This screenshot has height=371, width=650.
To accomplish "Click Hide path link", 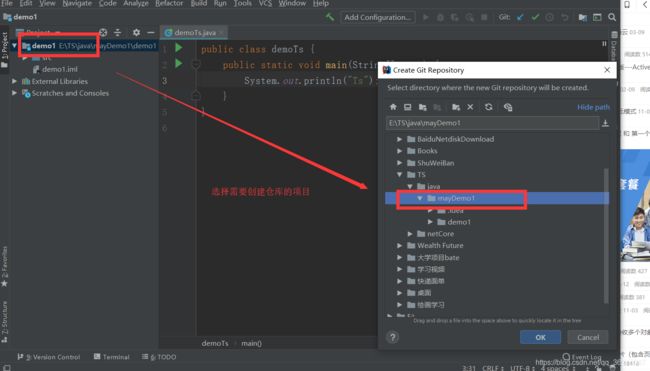I will pyautogui.click(x=593, y=107).
